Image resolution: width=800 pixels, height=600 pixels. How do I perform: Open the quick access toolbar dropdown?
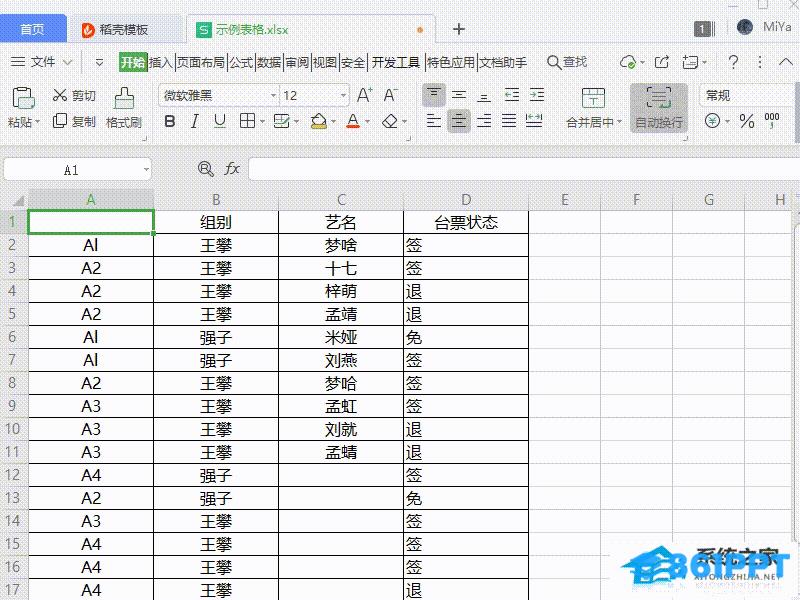click(x=99, y=63)
